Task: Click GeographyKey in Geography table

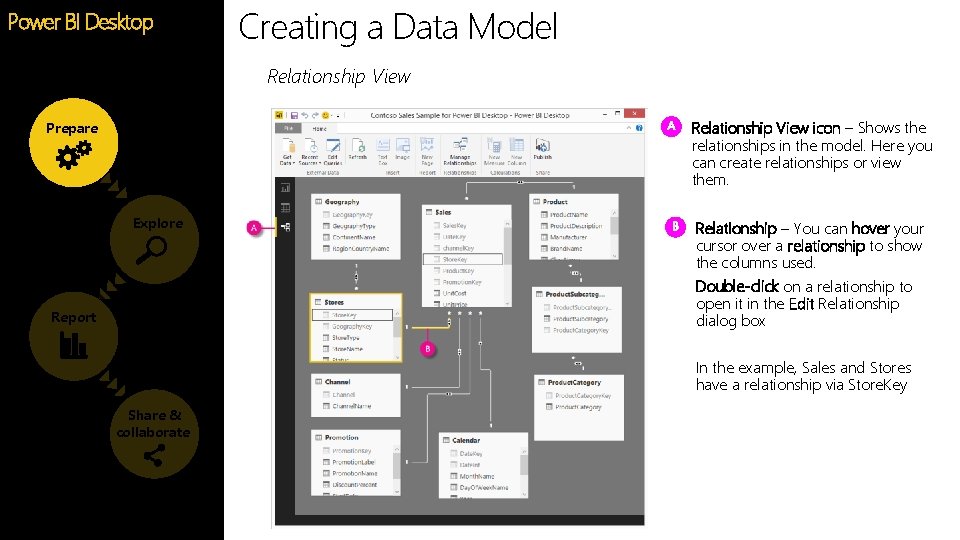Action: click(352, 215)
